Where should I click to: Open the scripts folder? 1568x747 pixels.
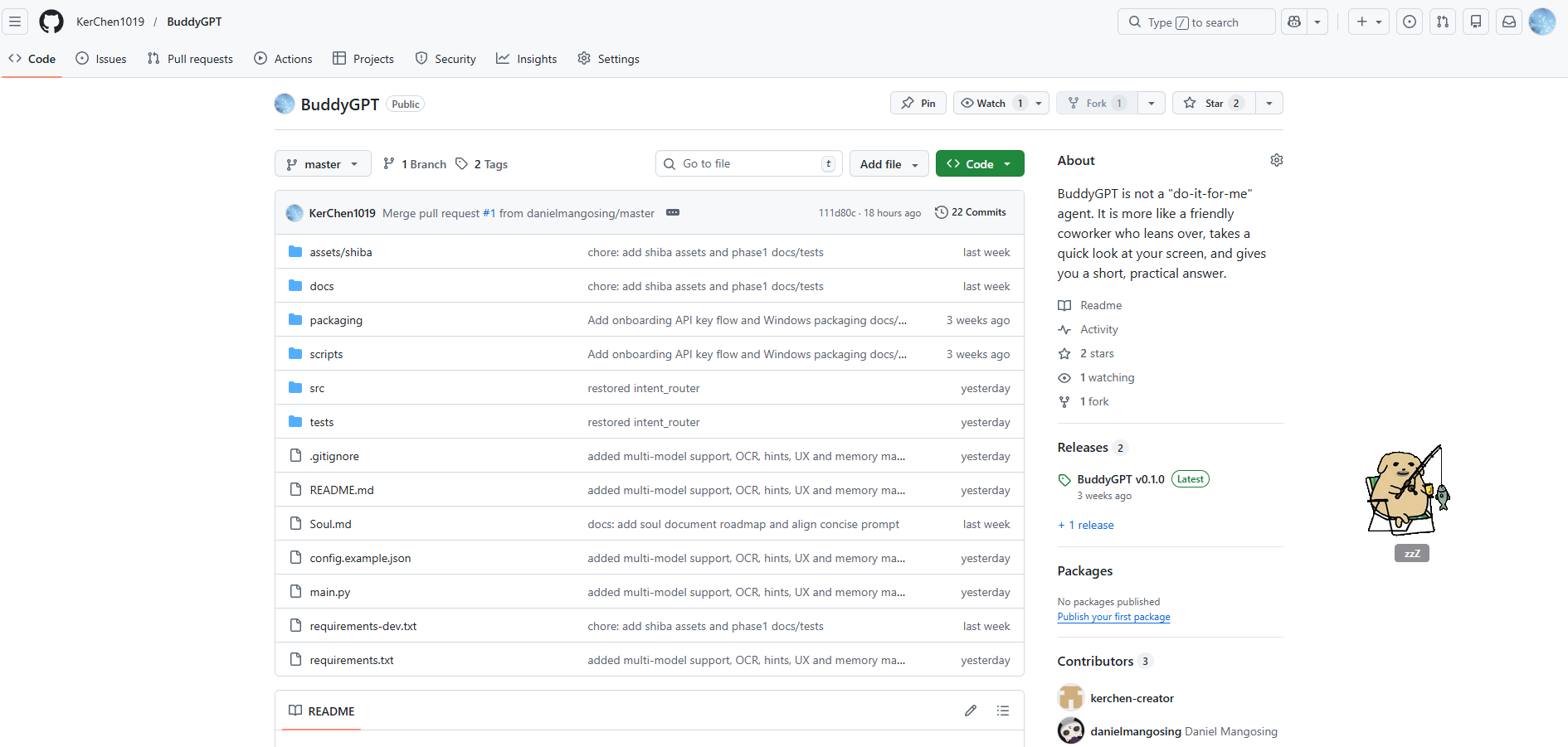326,354
